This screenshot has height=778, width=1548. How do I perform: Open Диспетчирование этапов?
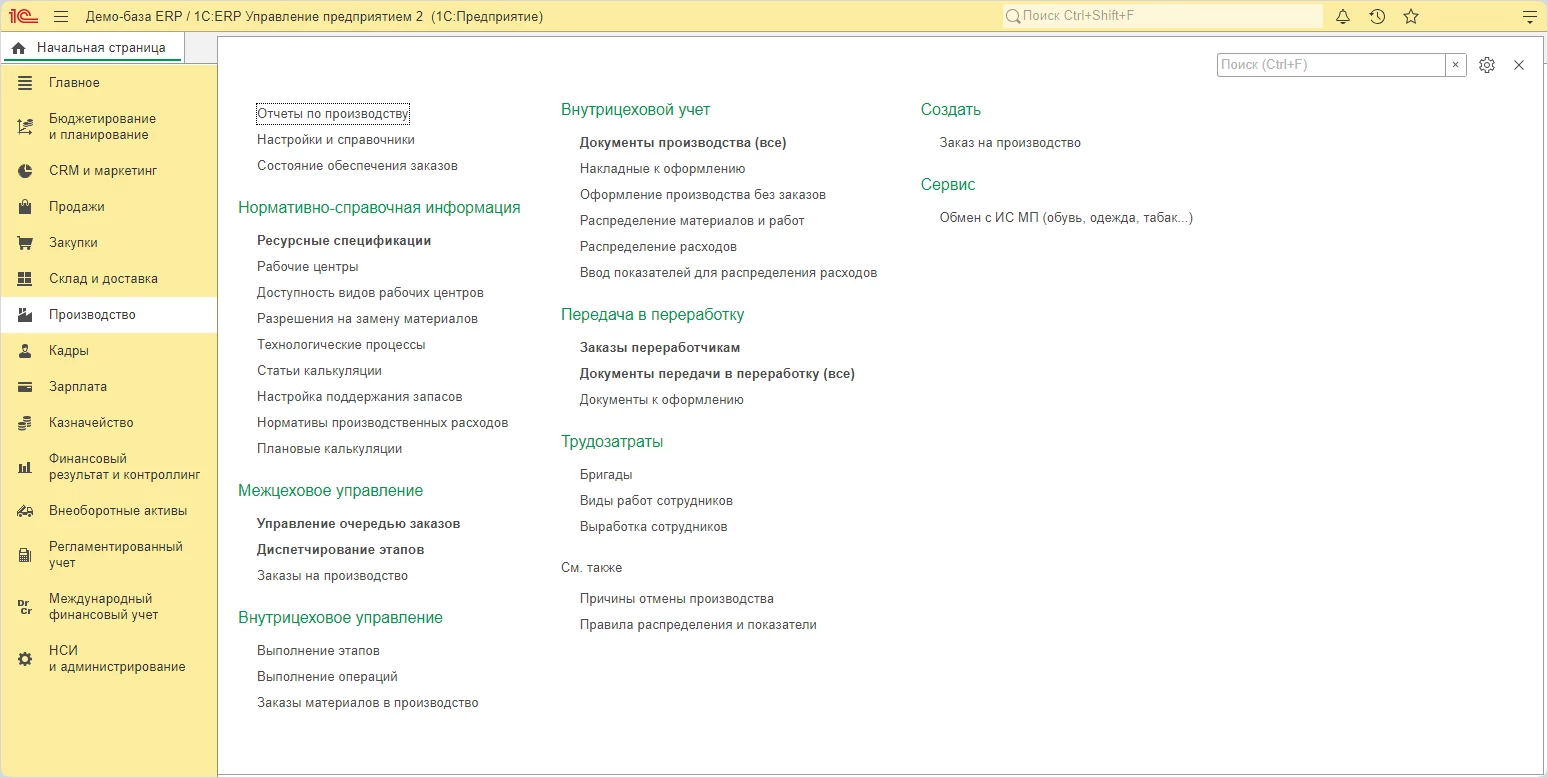341,550
